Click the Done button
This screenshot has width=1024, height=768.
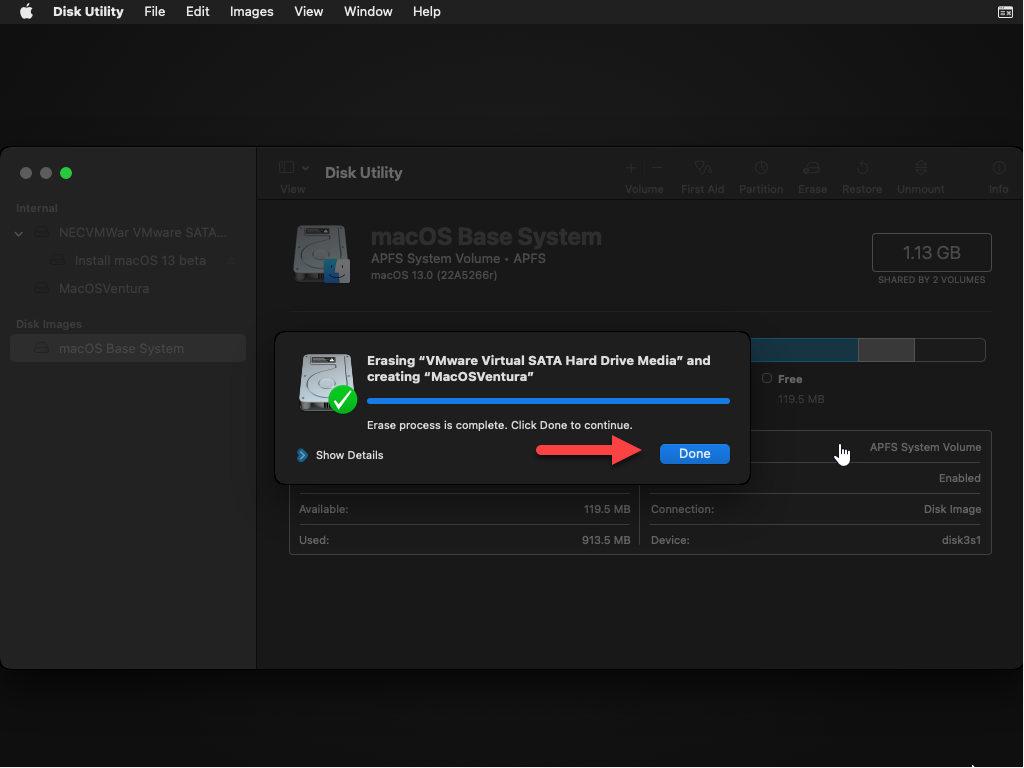click(x=694, y=454)
